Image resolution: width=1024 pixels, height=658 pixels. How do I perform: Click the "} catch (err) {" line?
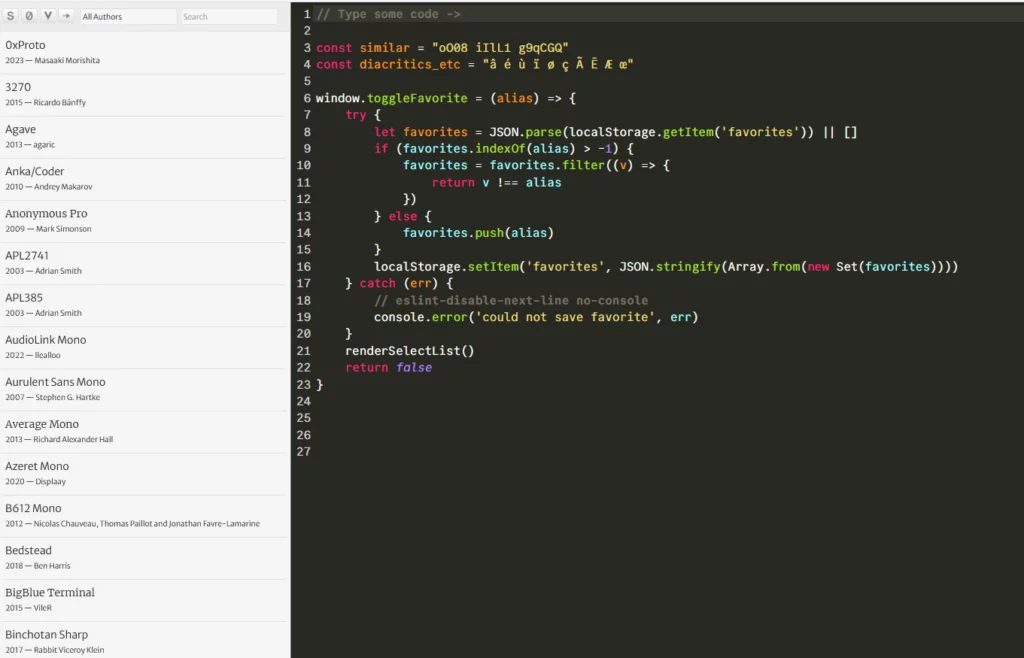click(399, 283)
